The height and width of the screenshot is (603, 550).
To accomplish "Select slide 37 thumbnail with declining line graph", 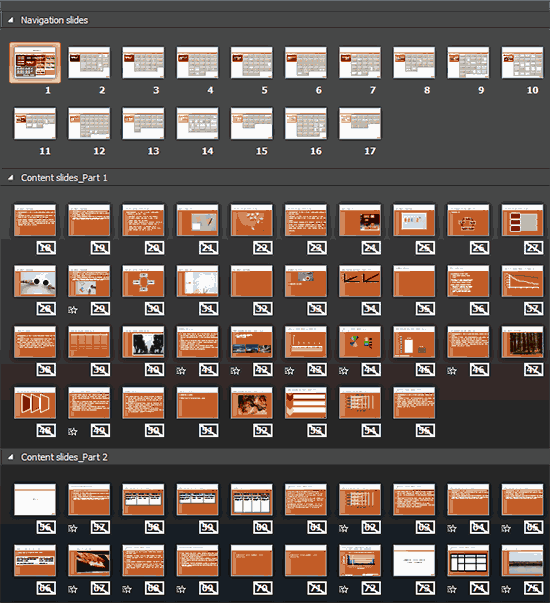I will tap(522, 281).
